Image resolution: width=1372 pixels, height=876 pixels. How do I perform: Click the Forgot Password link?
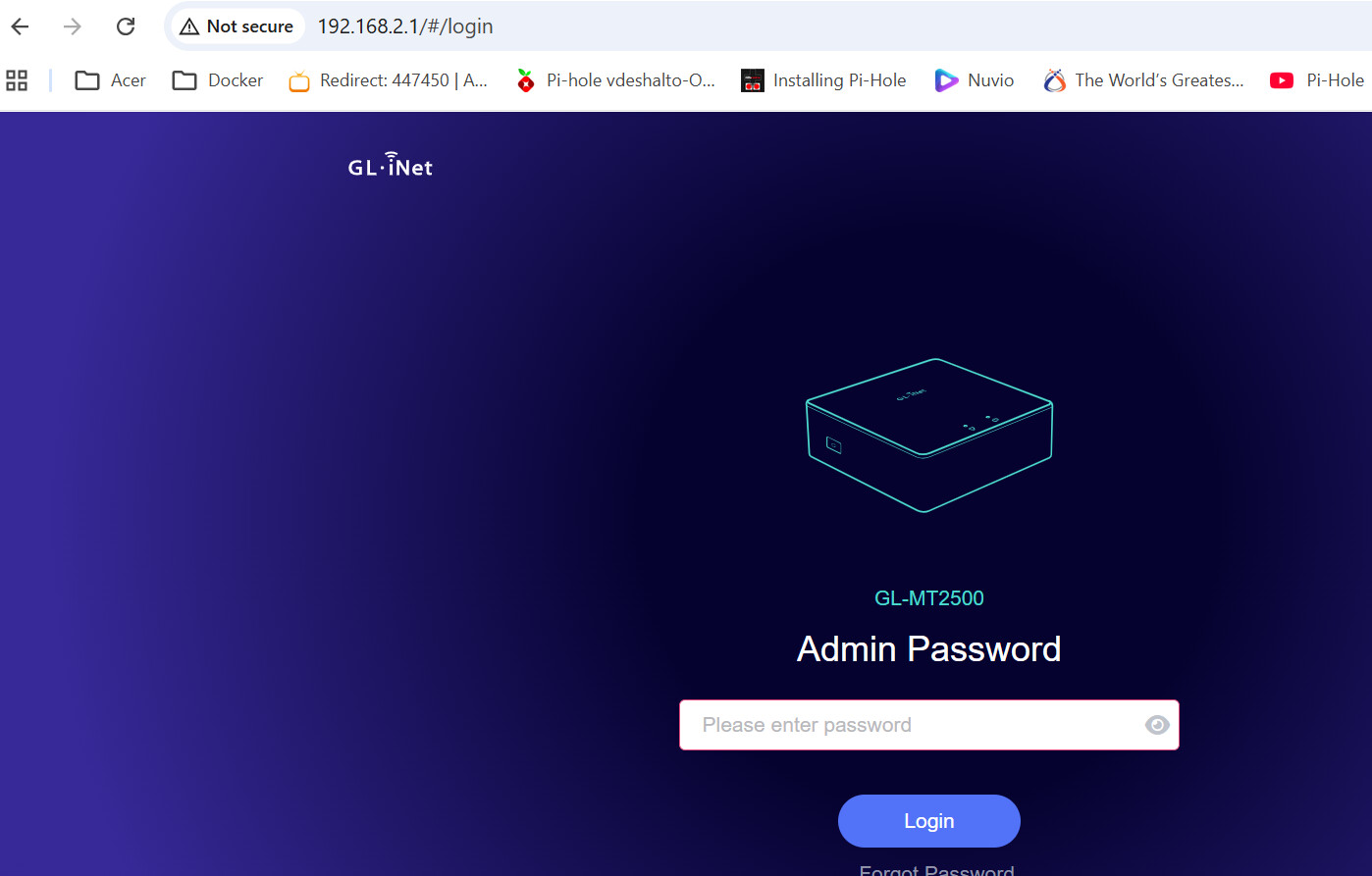click(x=936, y=869)
